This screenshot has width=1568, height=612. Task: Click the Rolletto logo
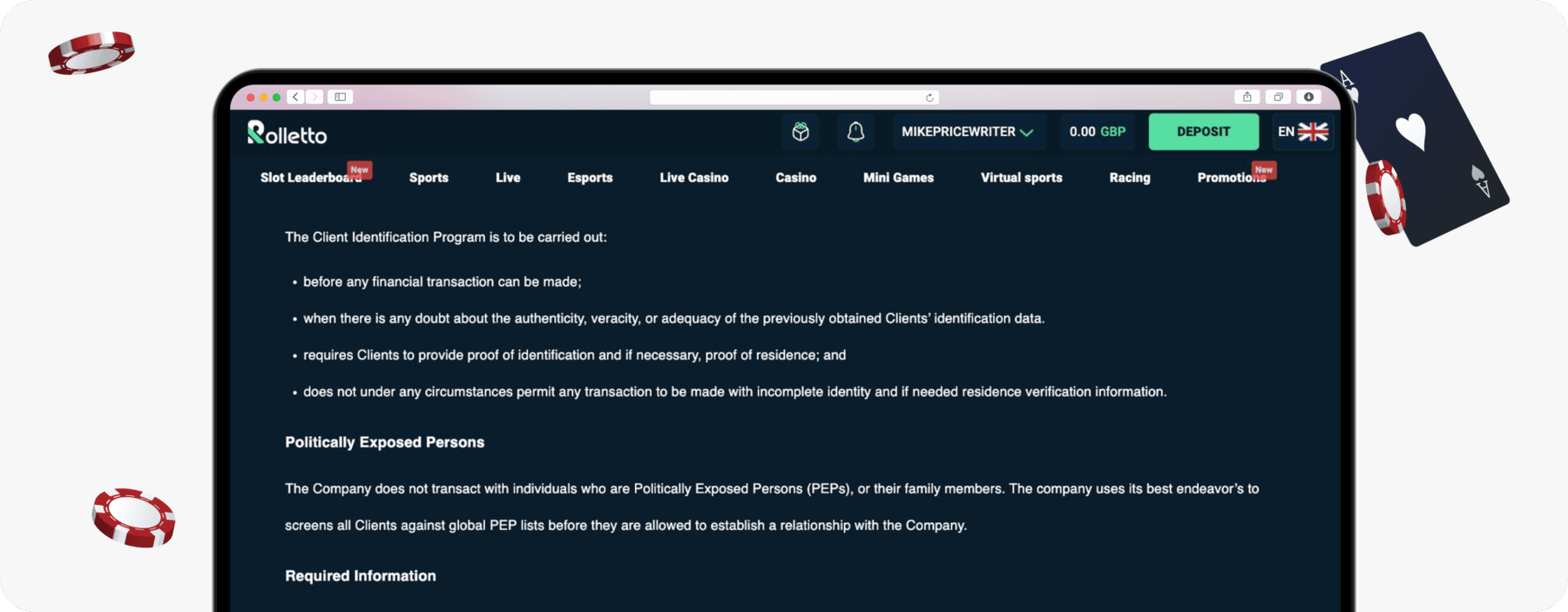pos(287,133)
